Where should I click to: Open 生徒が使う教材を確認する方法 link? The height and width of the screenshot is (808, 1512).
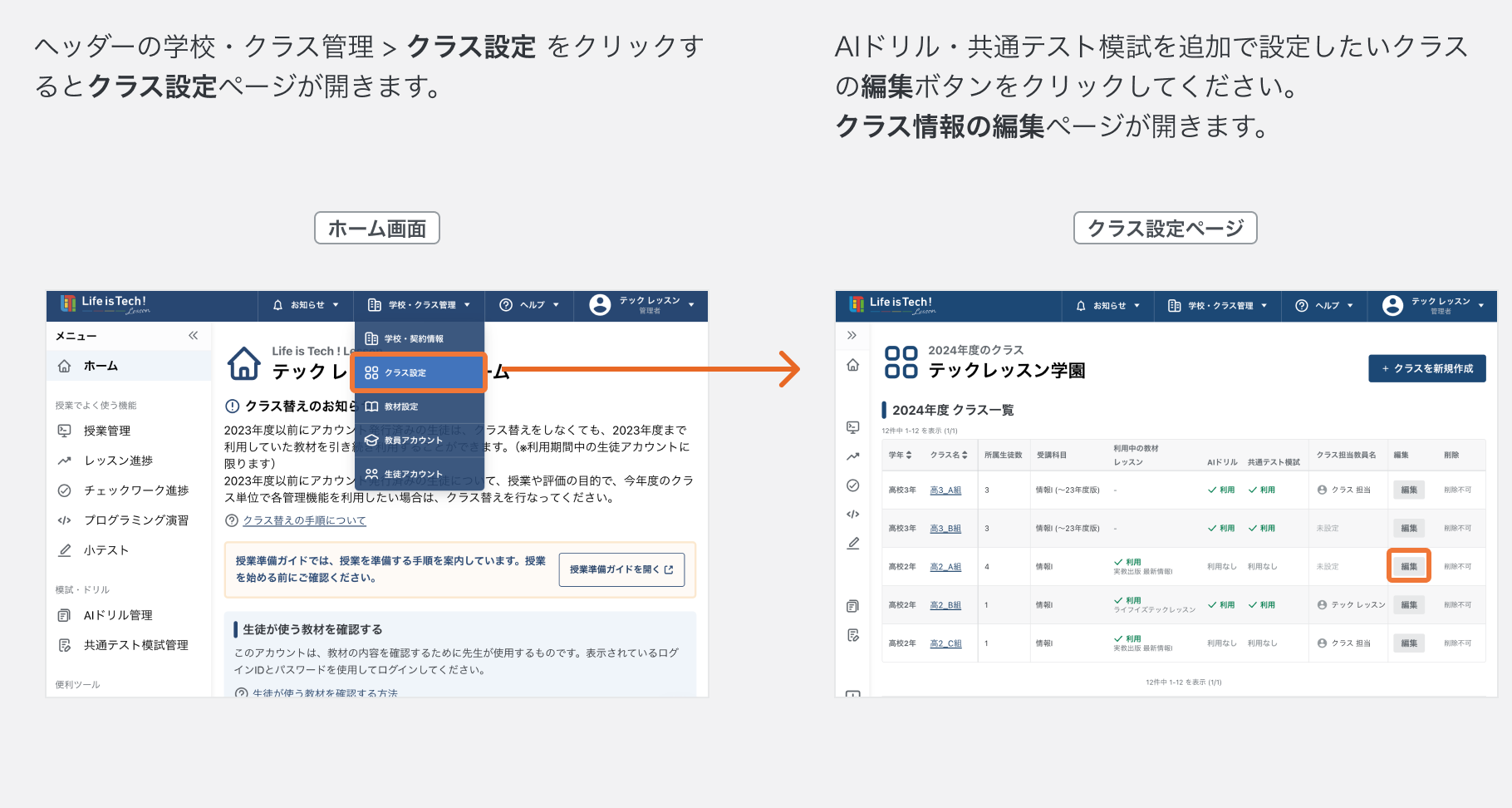click(x=325, y=692)
